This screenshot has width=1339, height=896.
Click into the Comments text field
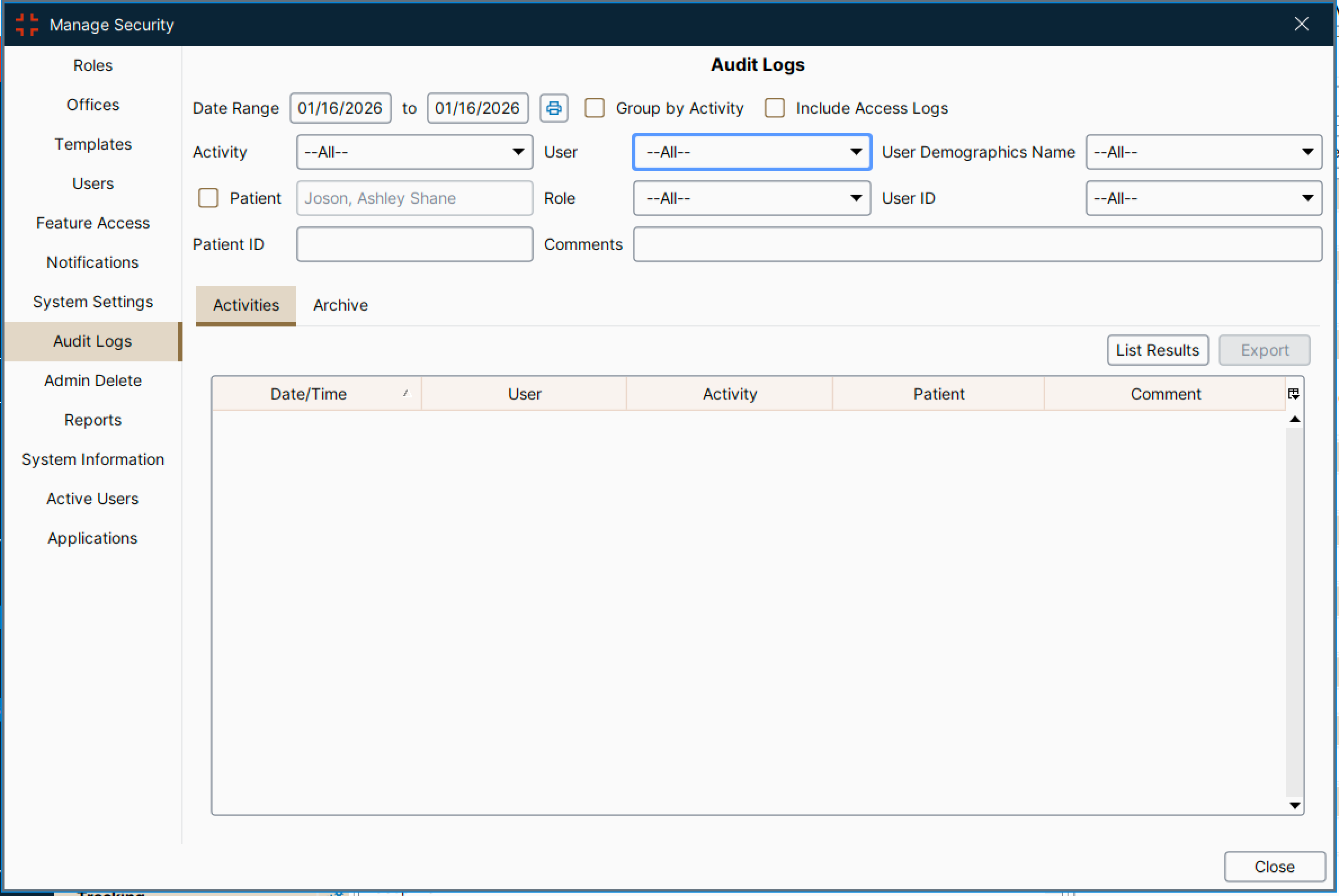pos(977,245)
